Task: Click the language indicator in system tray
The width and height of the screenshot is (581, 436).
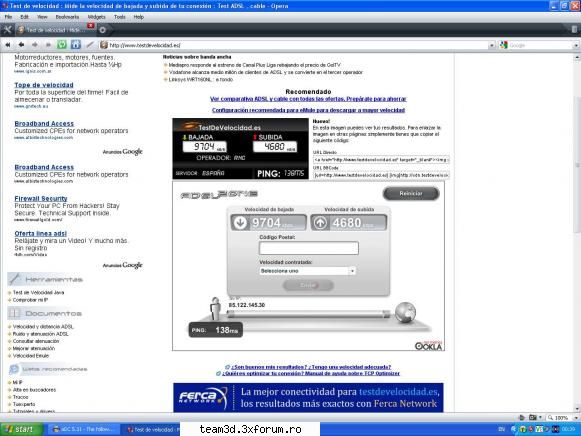Action: click(x=502, y=429)
